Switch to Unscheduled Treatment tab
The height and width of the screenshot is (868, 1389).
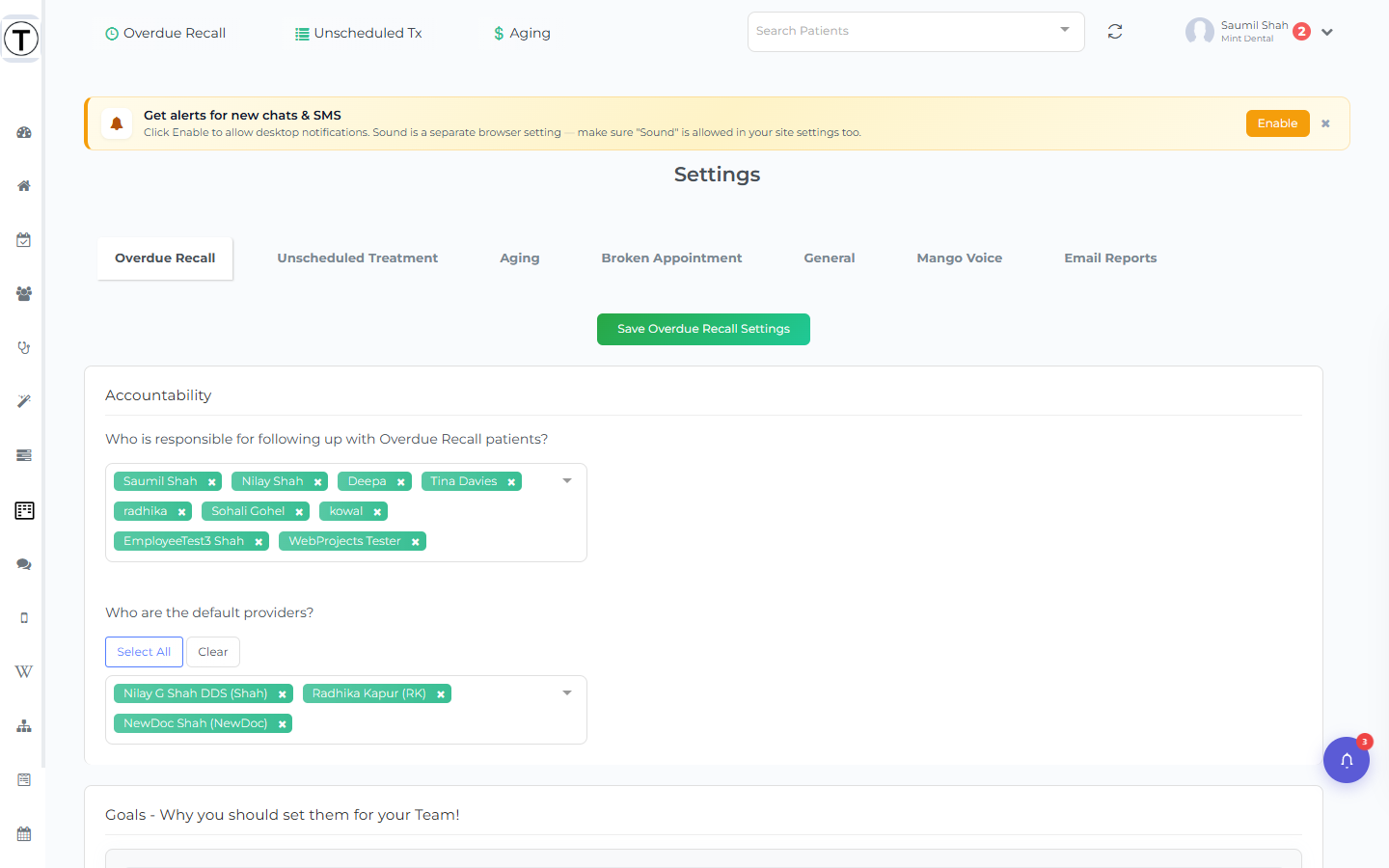pyautogui.click(x=357, y=258)
